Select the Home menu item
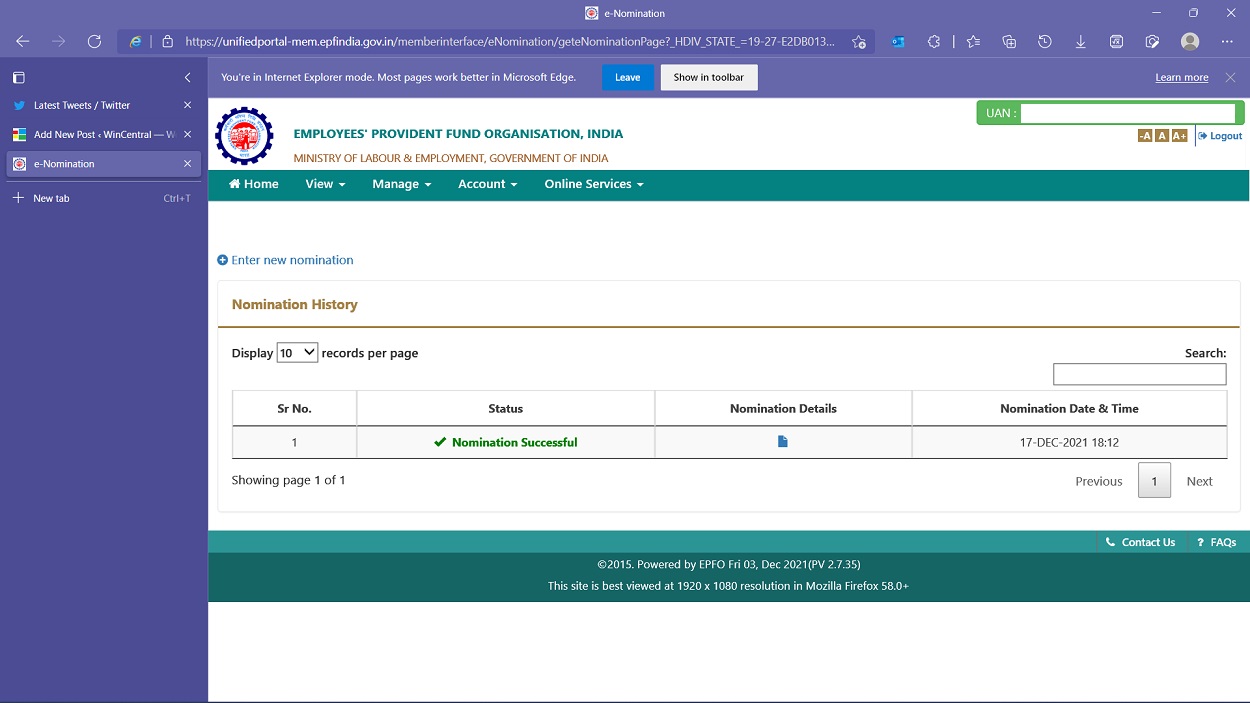The image size is (1250, 703). [252, 184]
